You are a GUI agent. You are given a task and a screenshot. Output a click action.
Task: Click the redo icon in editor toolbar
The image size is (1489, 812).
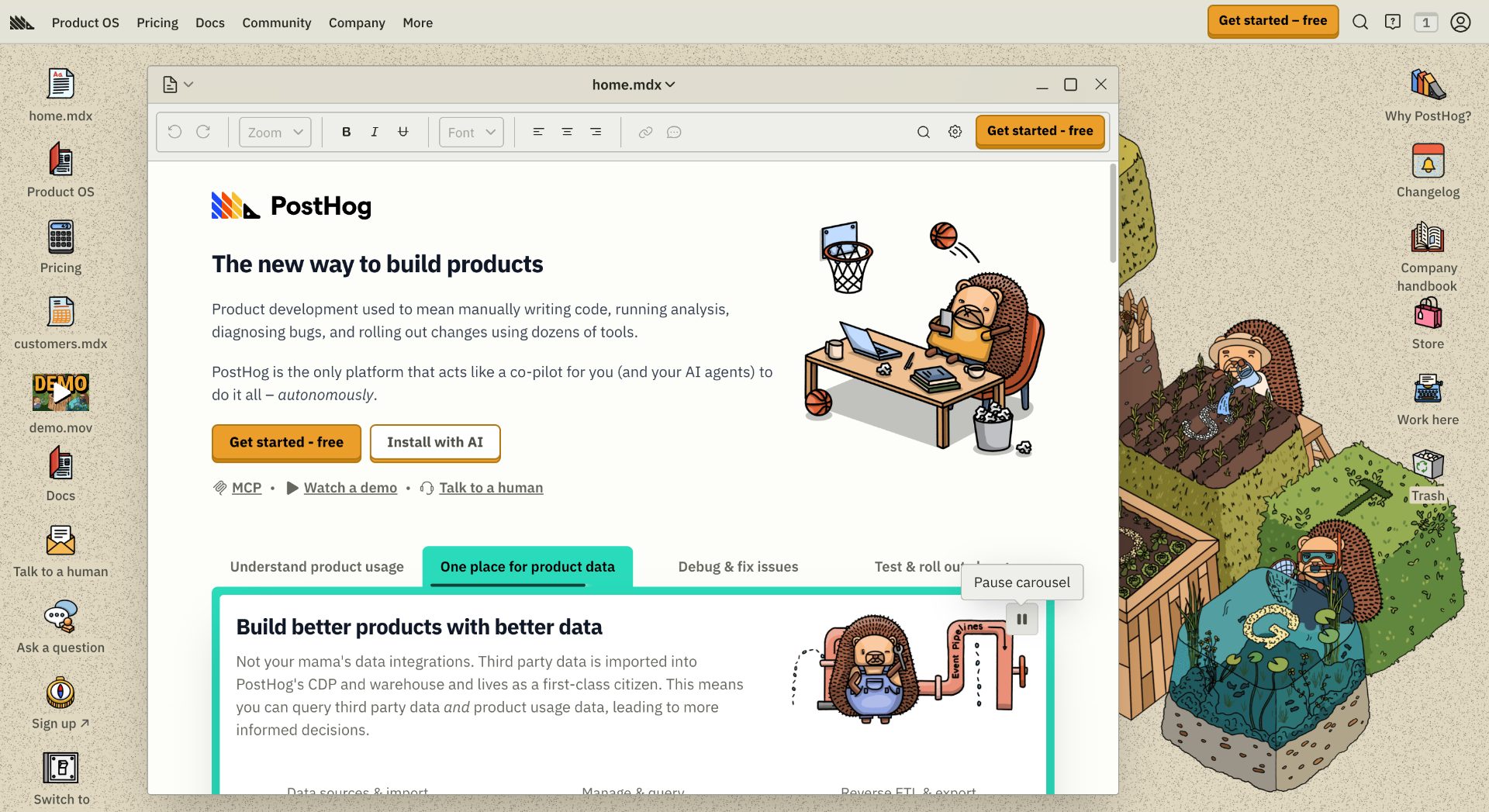203,132
